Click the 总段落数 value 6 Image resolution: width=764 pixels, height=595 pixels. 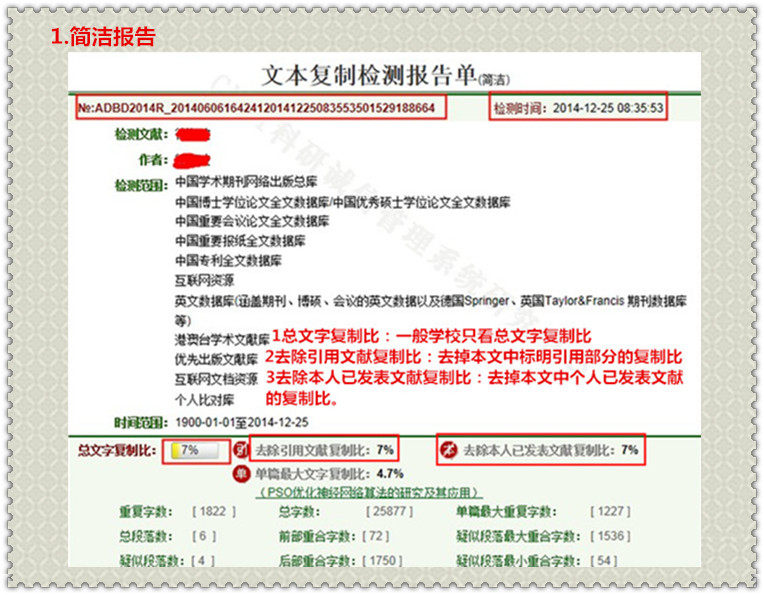point(204,536)
